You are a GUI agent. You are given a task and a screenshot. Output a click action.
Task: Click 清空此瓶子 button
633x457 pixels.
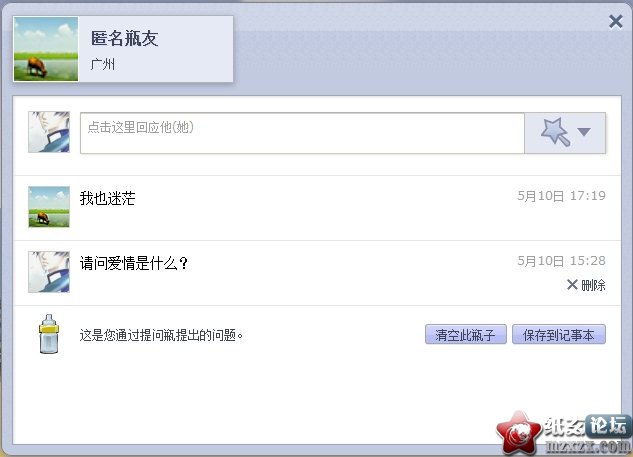465,334
